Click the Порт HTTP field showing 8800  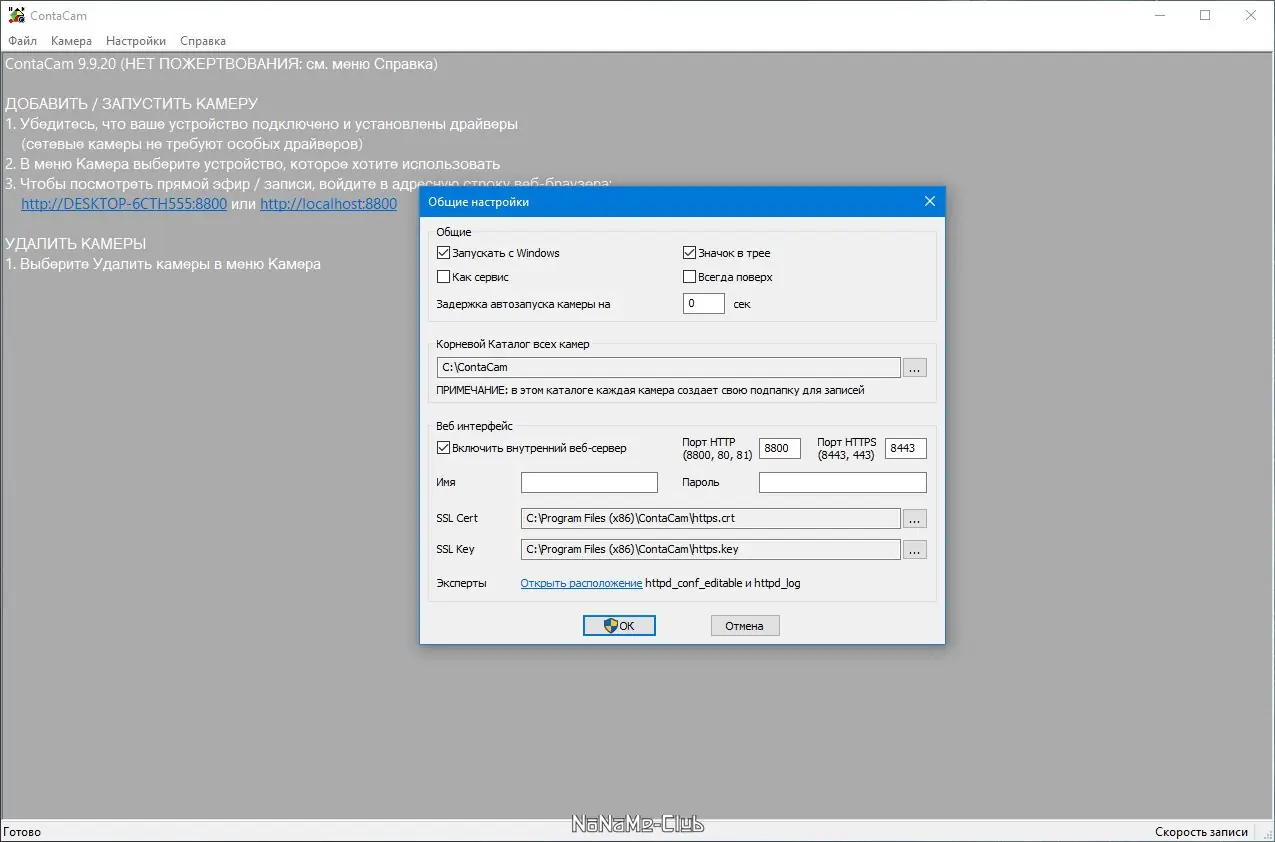[x=780, y=448]
